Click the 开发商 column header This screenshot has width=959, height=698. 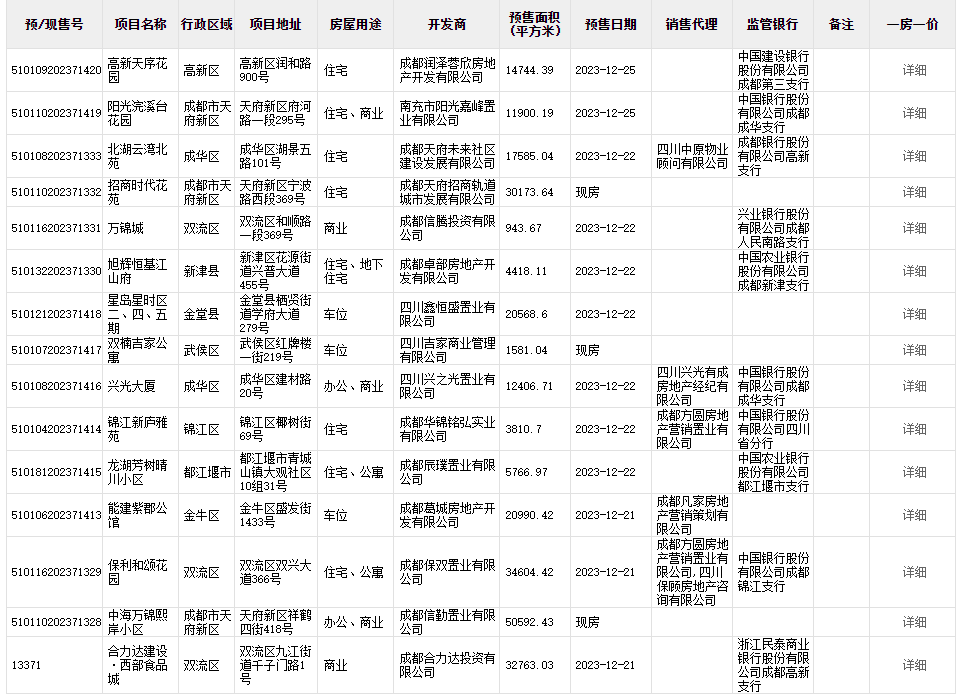tap(446, 24)
